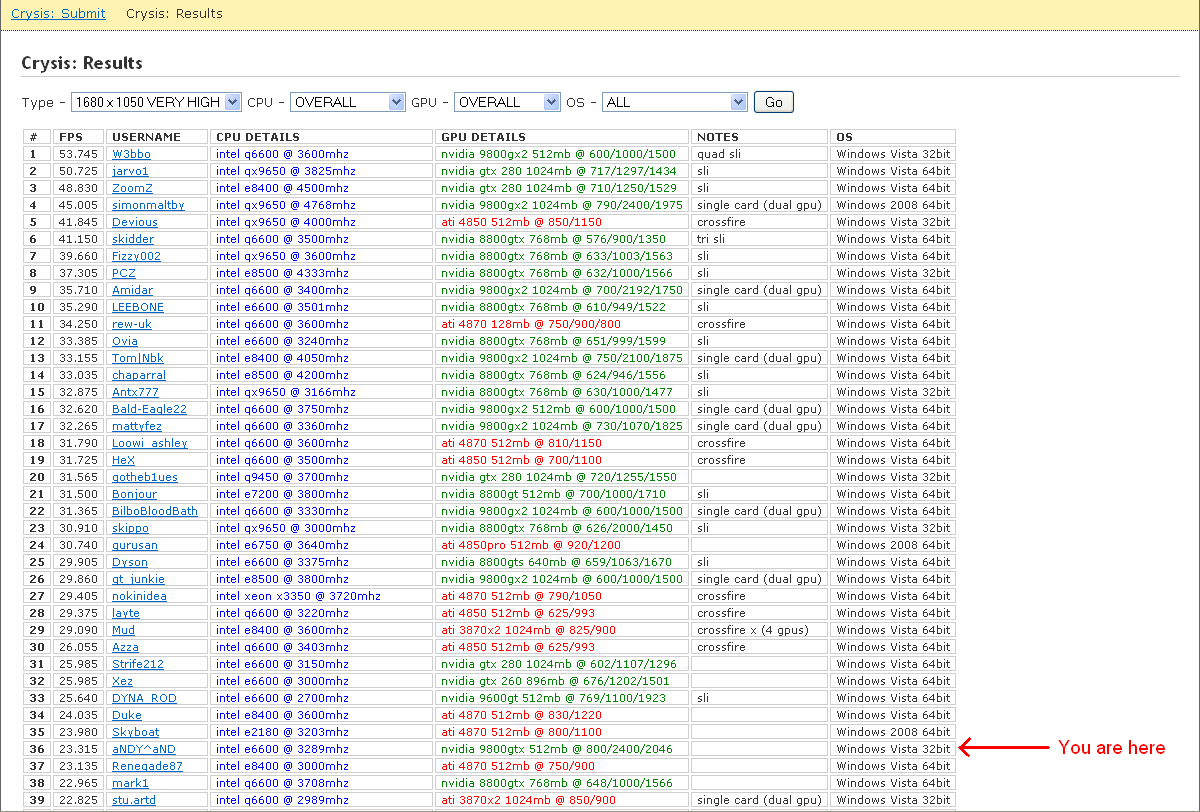The width and height of the screenshot is (1200, 812).
Task: Open the Dyson username link
Action: pyautogui.click(x=130, y=562)
